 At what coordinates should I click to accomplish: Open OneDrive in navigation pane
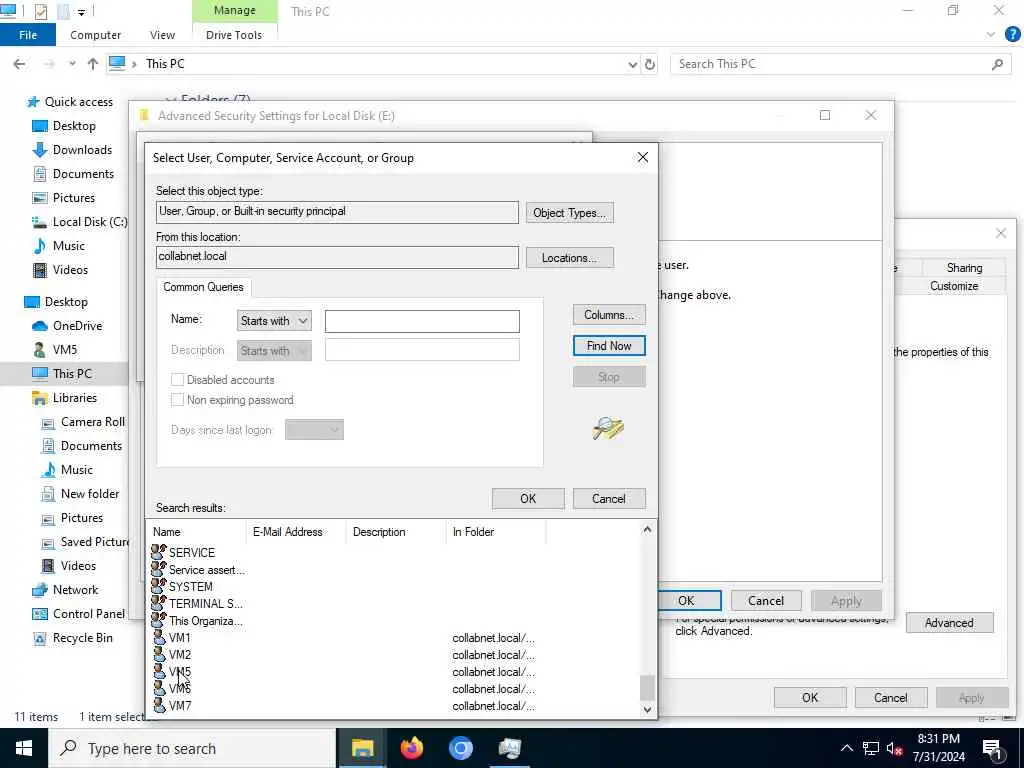point(77,325)
